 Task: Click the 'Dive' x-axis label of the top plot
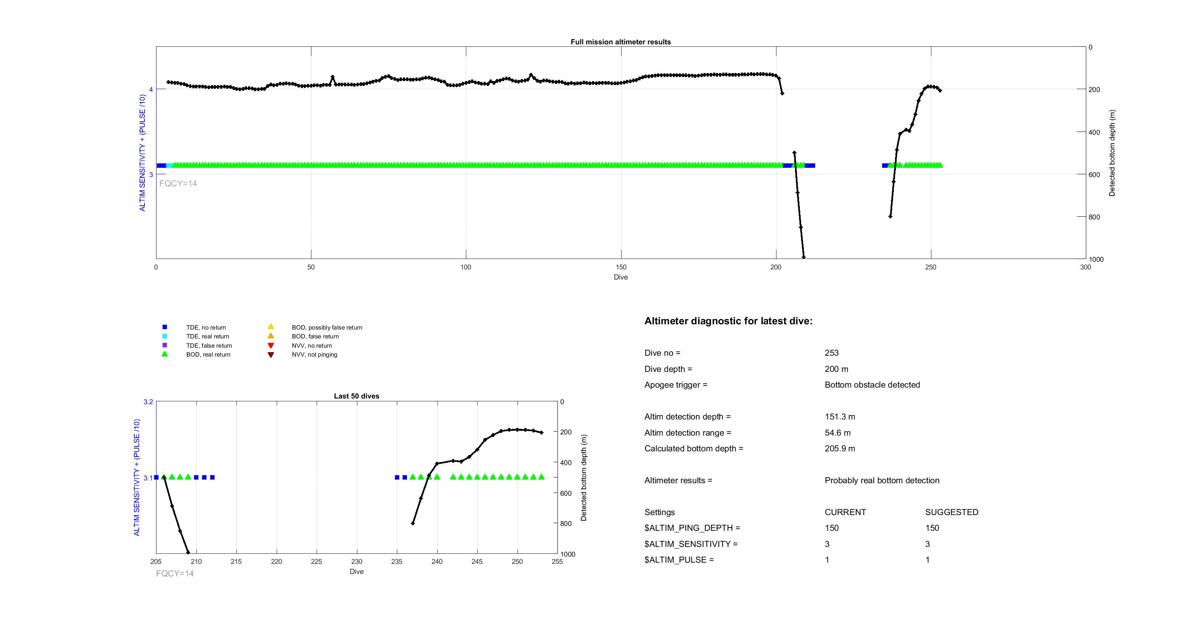click(621, 276)
